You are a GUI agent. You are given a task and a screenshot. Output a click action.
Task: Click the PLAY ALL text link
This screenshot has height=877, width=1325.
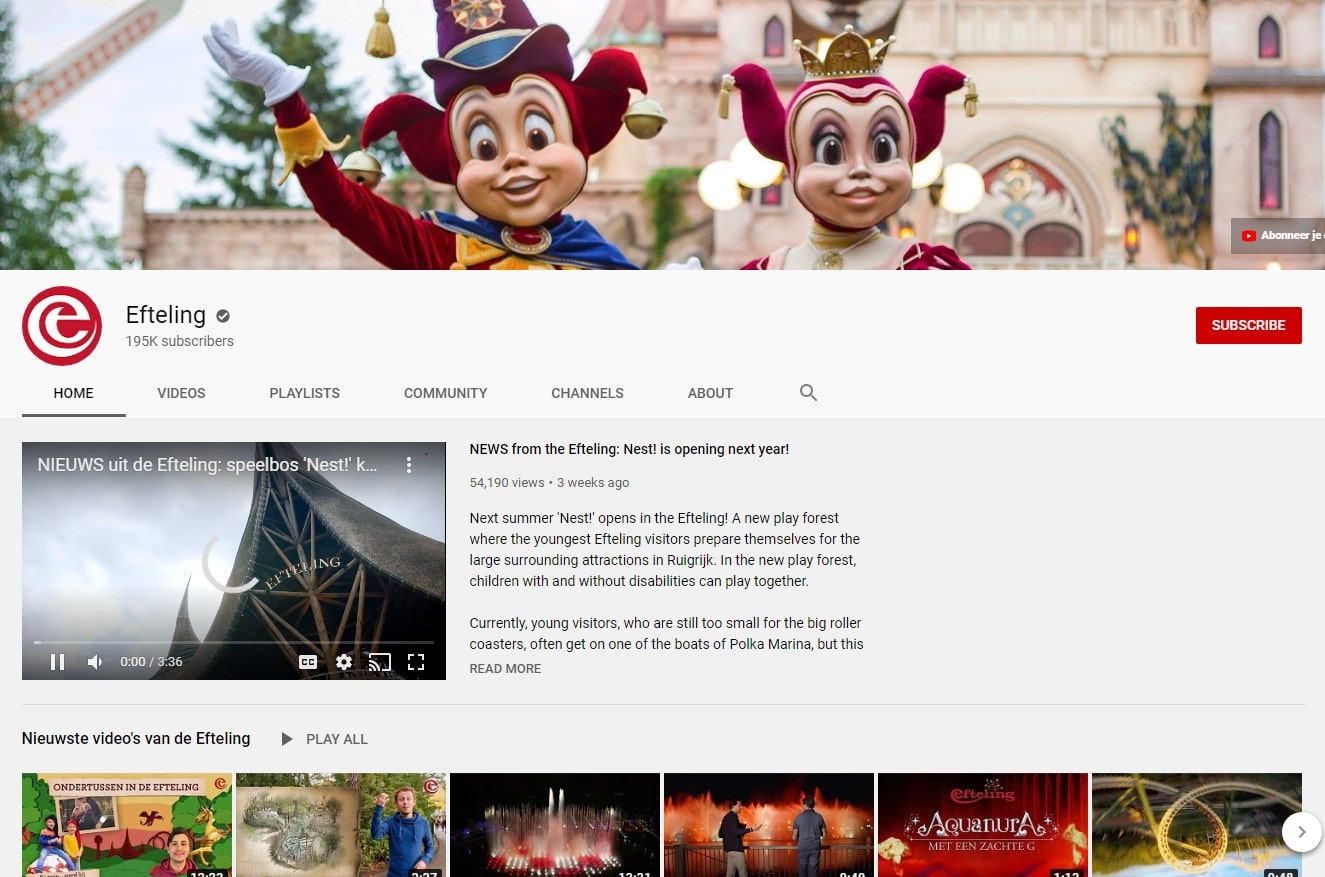[x=337, y=739]
